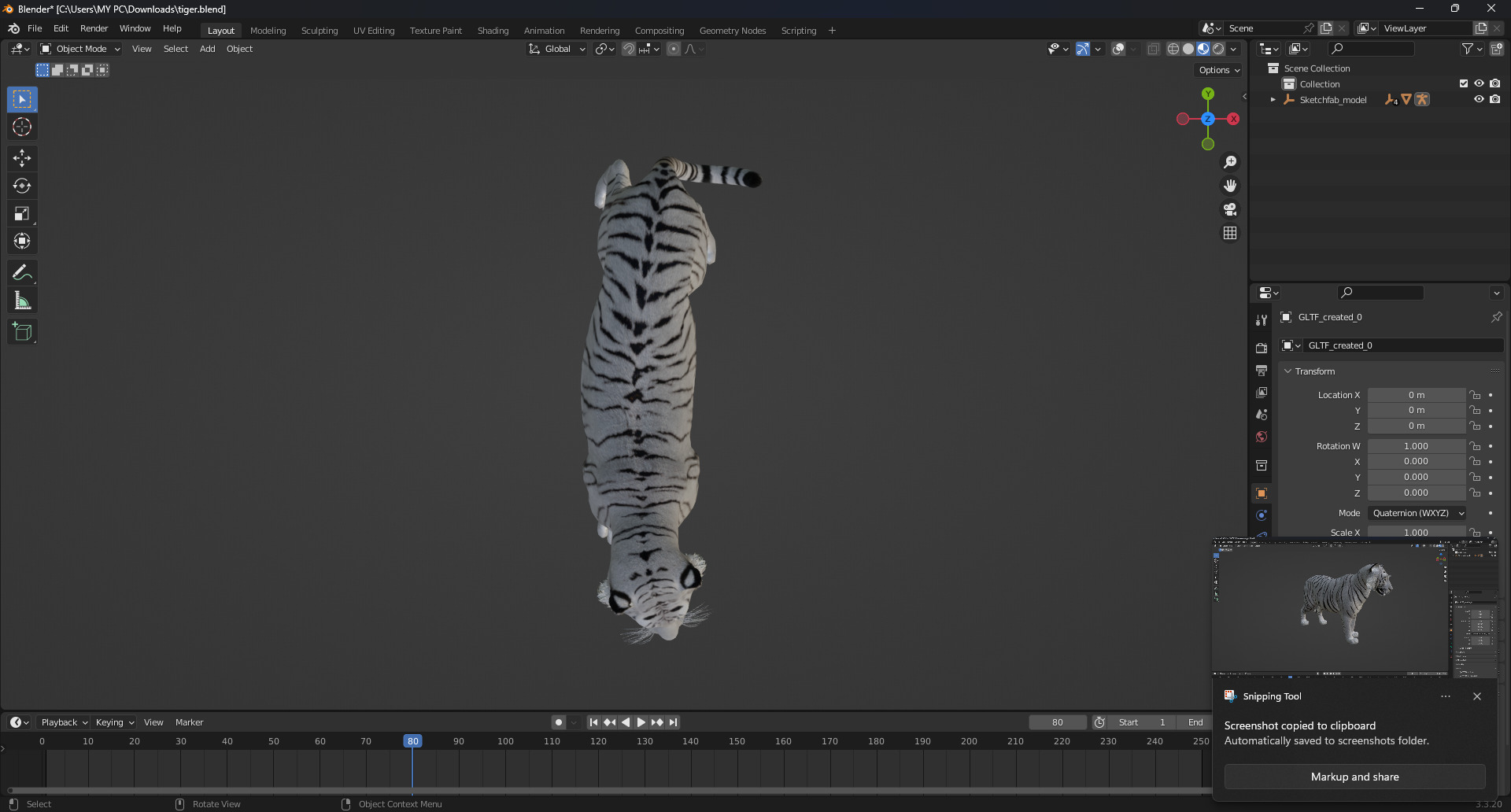Image resolution: width=1511 pixels, height=812 pixels.
Task: Open the World properties tab
Action: [1262, 437]
